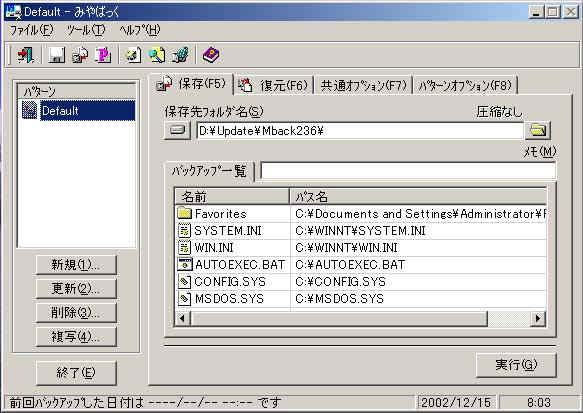
Task: Open the ファイル(F) menu
Action: 32,30
